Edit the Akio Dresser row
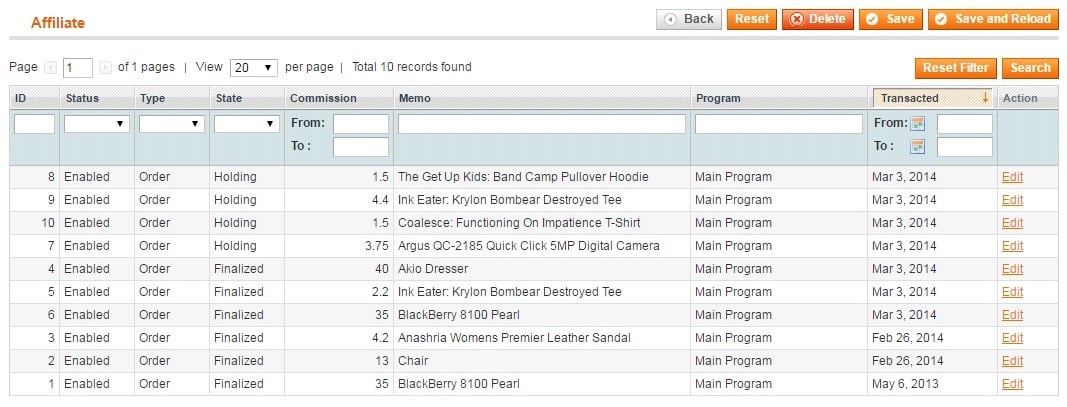The height and width of the screenshot is (407, 1067). pos(1012,269)
